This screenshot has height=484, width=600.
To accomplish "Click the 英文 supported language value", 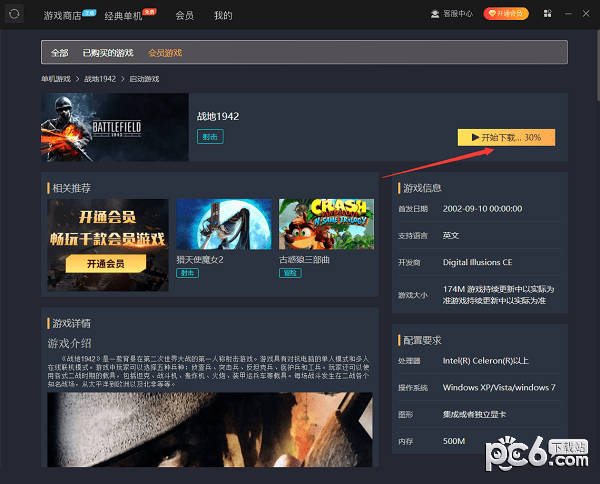I will [x=451, y=236].
